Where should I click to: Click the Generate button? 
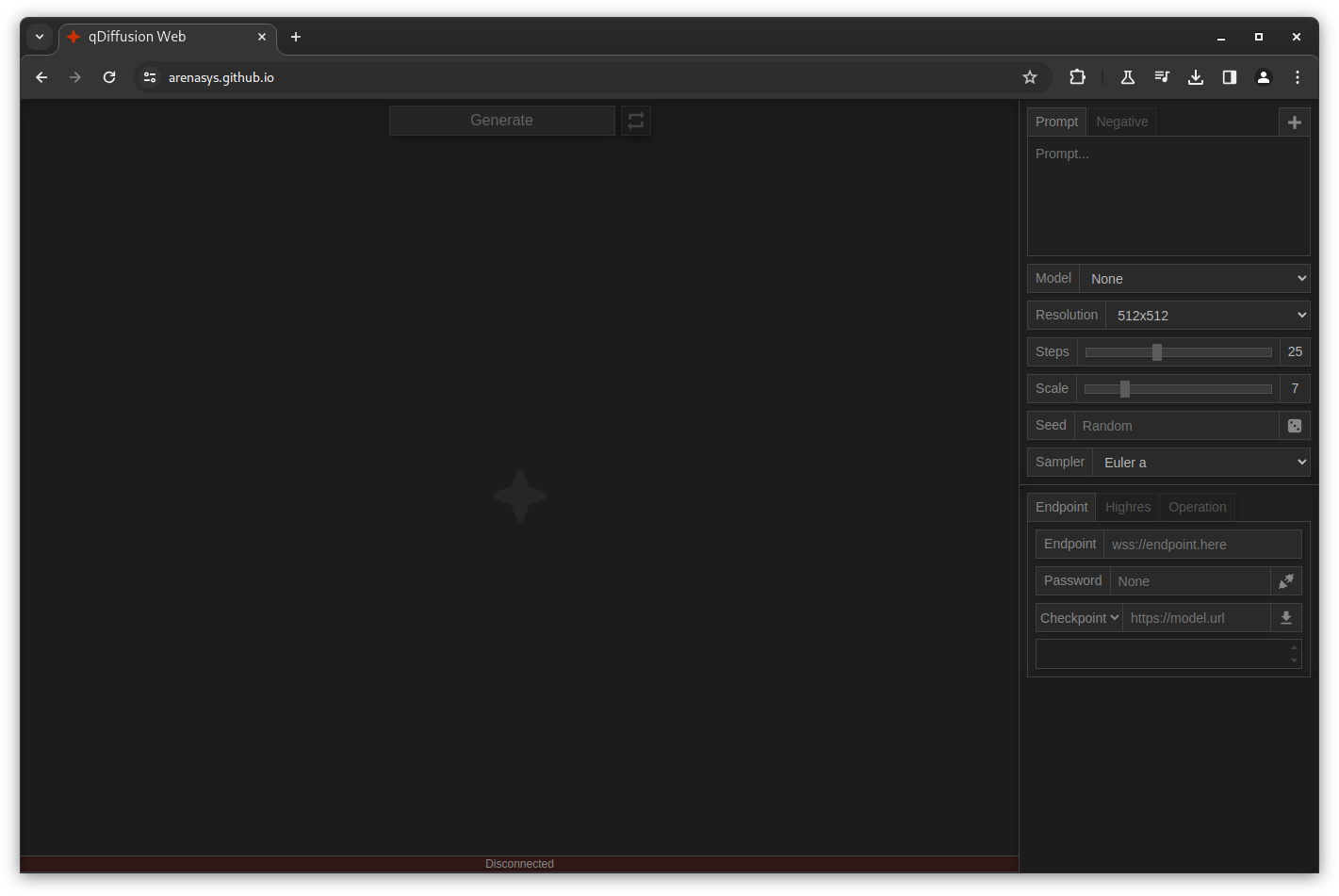pyautogui.click(x=502, y=121)
